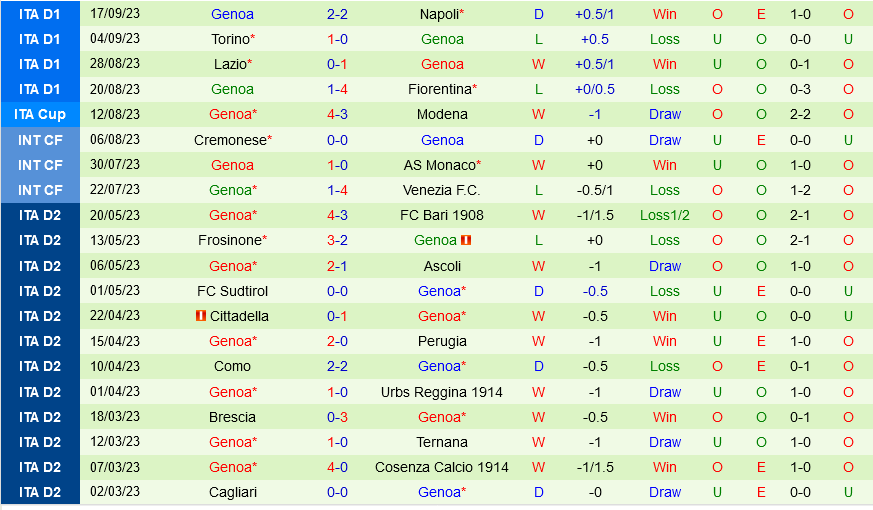Screen dimensions: 873x510
Task: Select the ITA Cup league label
Action: [40, 115]
